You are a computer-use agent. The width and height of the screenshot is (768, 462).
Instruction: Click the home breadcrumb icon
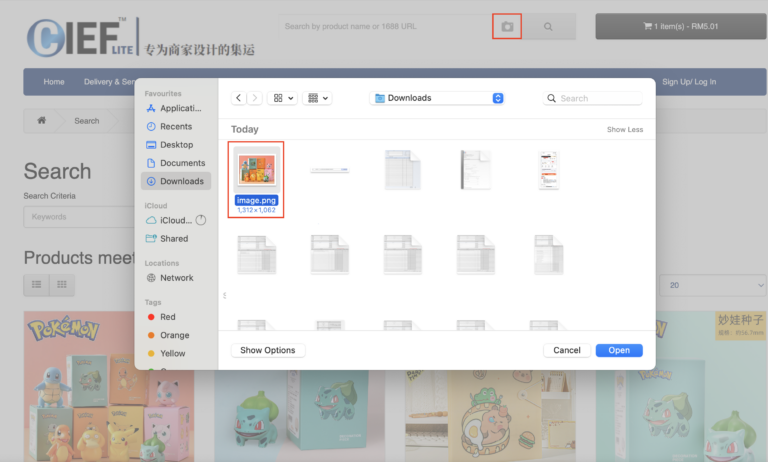pos(42,120)
